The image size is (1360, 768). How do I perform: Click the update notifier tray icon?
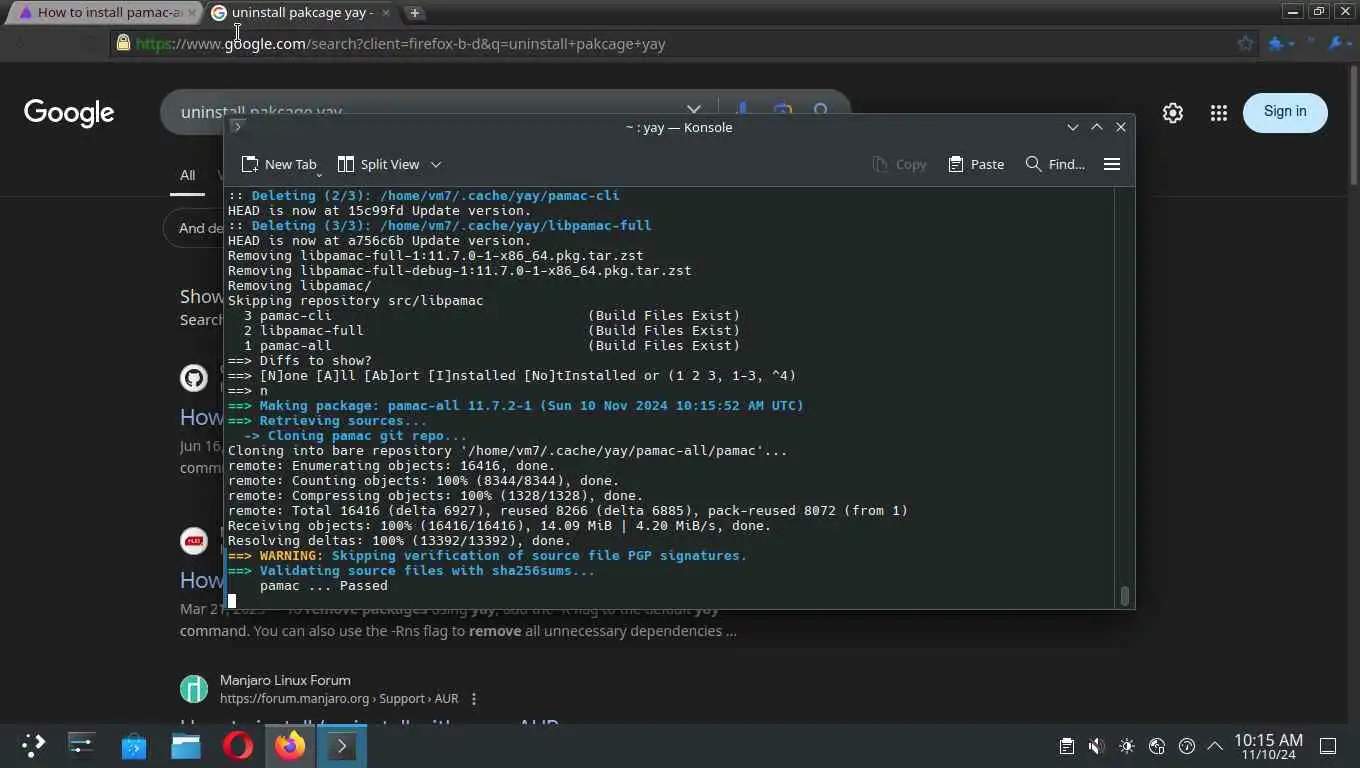(x=1187, y=746)
